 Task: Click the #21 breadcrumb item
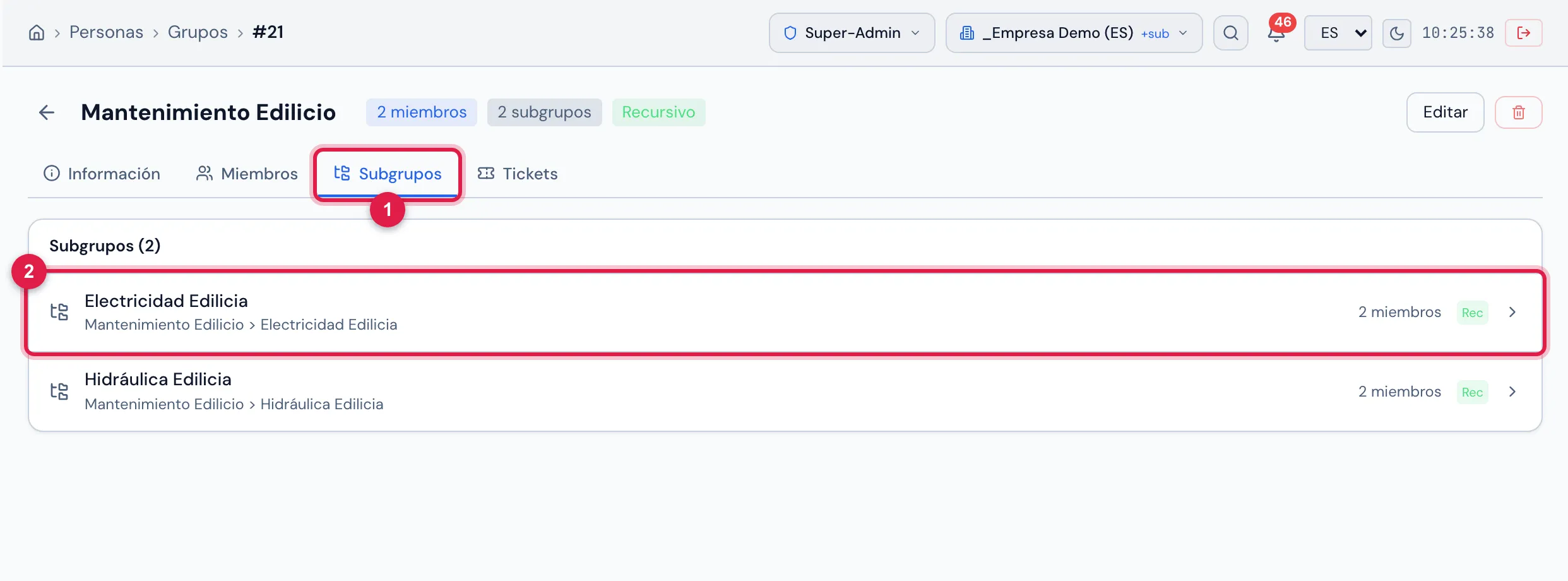tap(268, 32)
